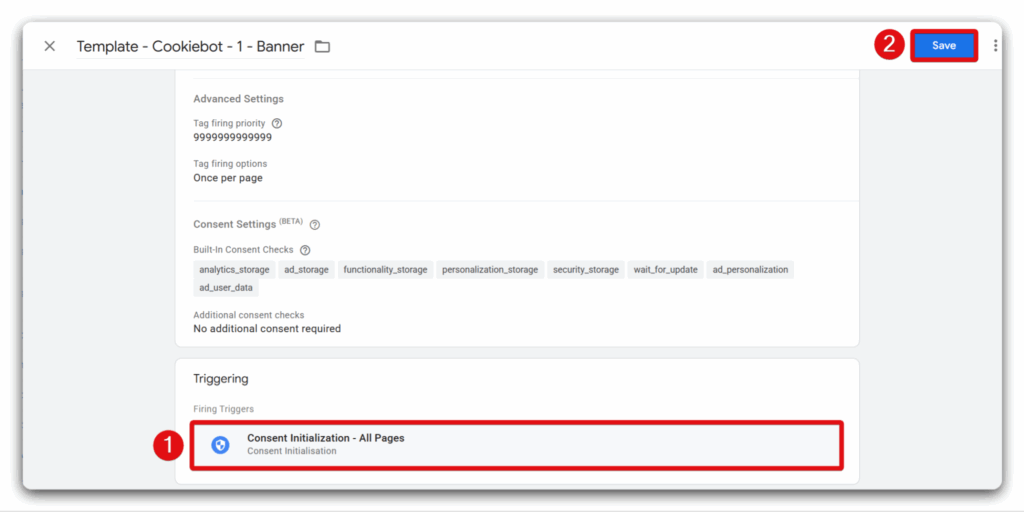The height and width of the screenshot is (512, 1024).
Task: Click the Tag firing options label
Action: [230, 163]
